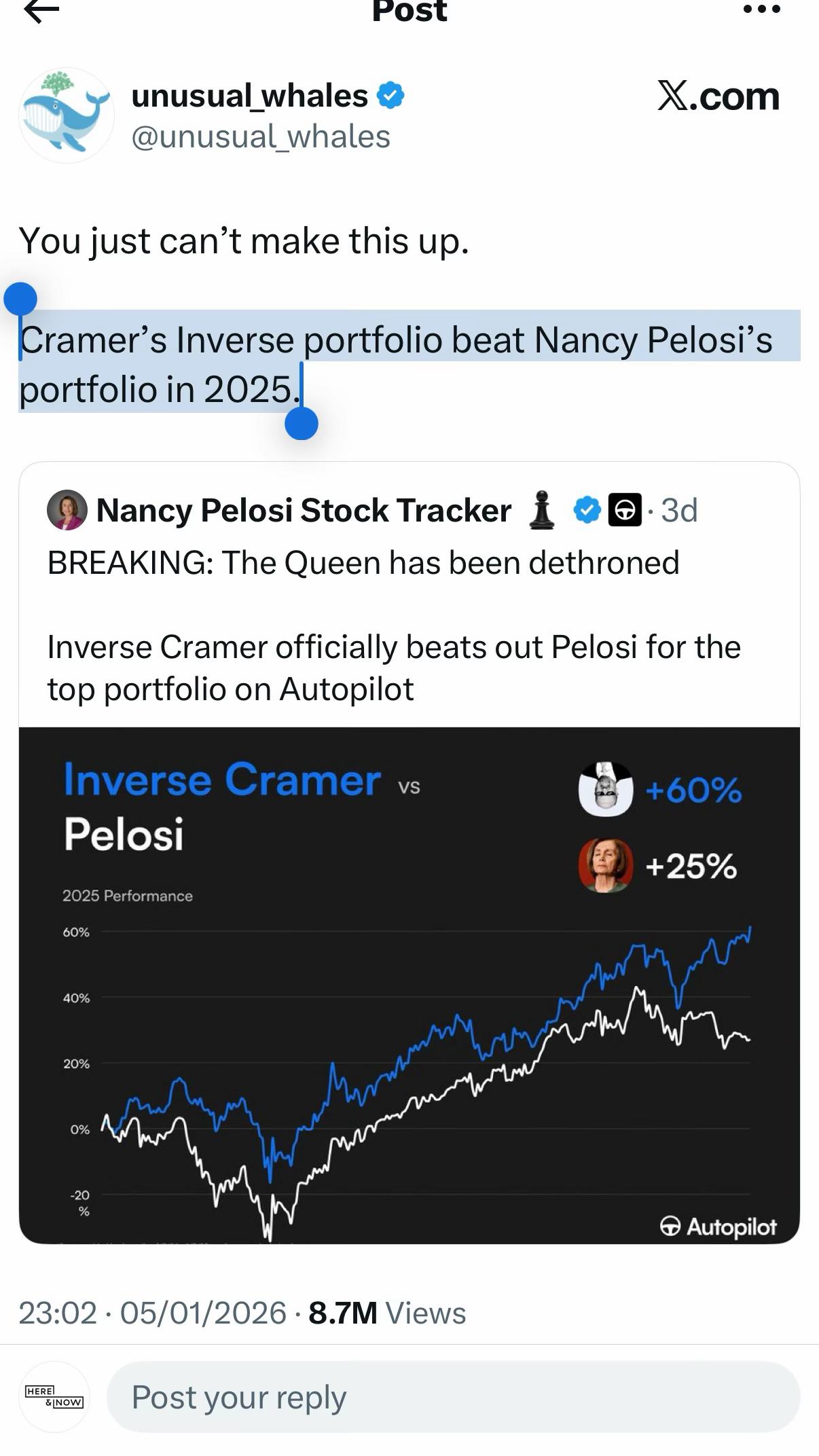The image size is (819, 1456).
Task: Tap the back arrow icon
Action: [41, 10]
